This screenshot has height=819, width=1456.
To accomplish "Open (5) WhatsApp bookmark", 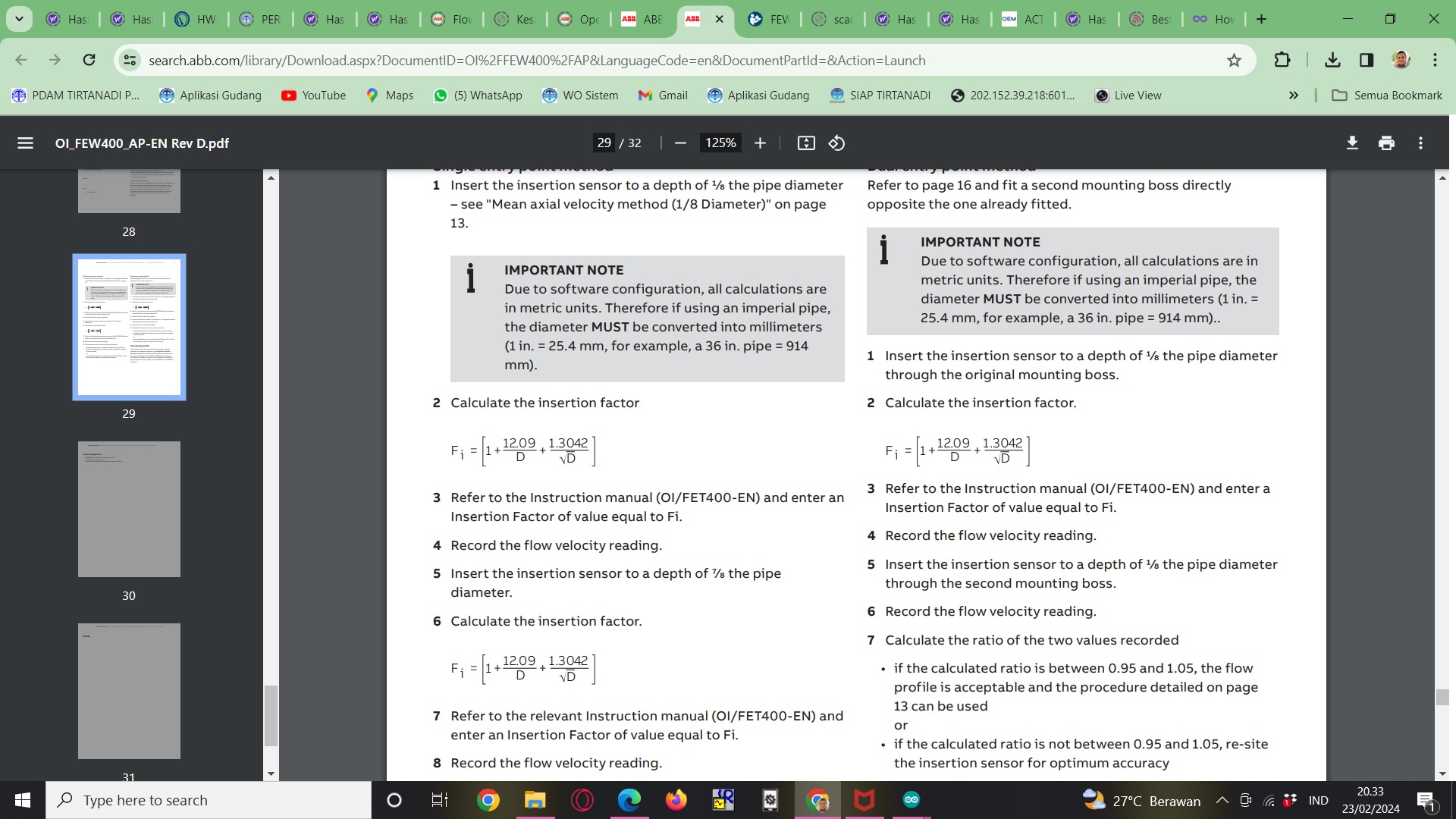I will tap(478, 96).
